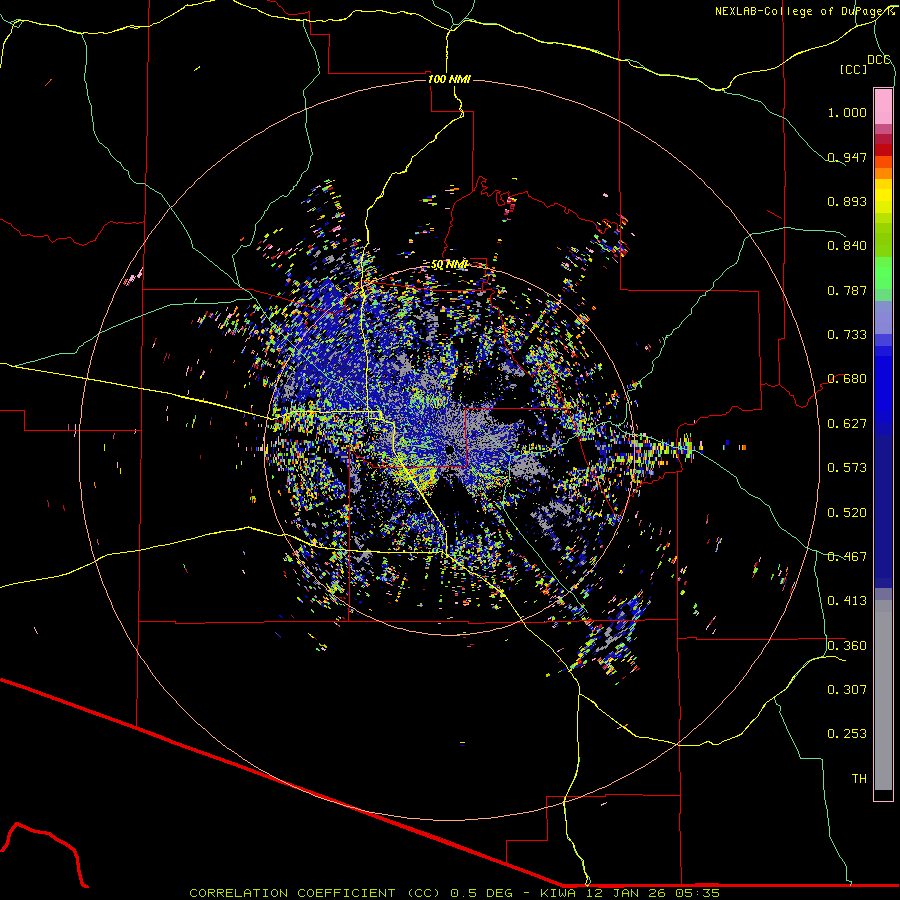Pick the gray segment of the color bar
This screenshot has width=900, height=900.
click(x=883, y=695)
